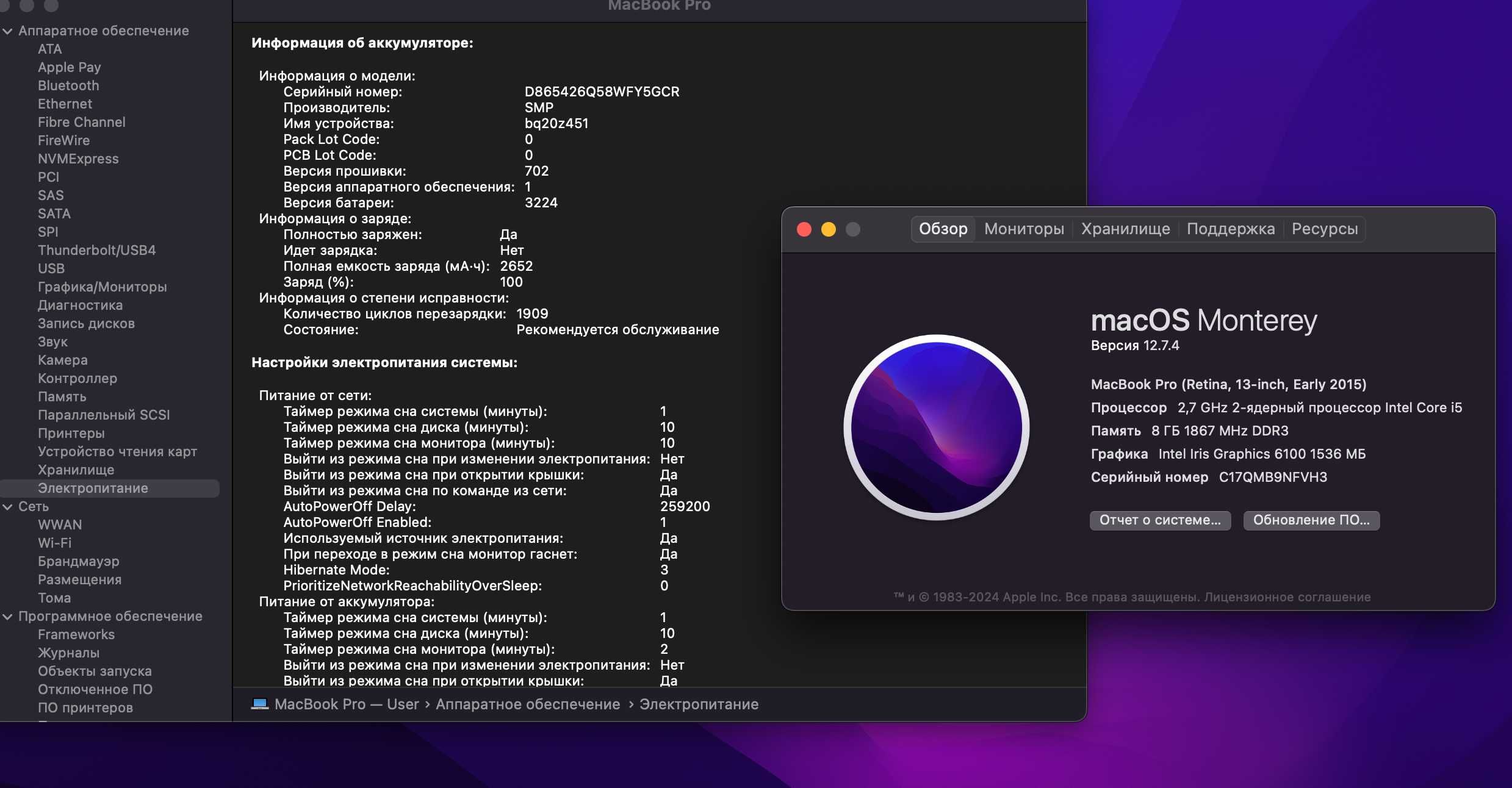Open NVMExpress in the sidebar

(78, 159)
